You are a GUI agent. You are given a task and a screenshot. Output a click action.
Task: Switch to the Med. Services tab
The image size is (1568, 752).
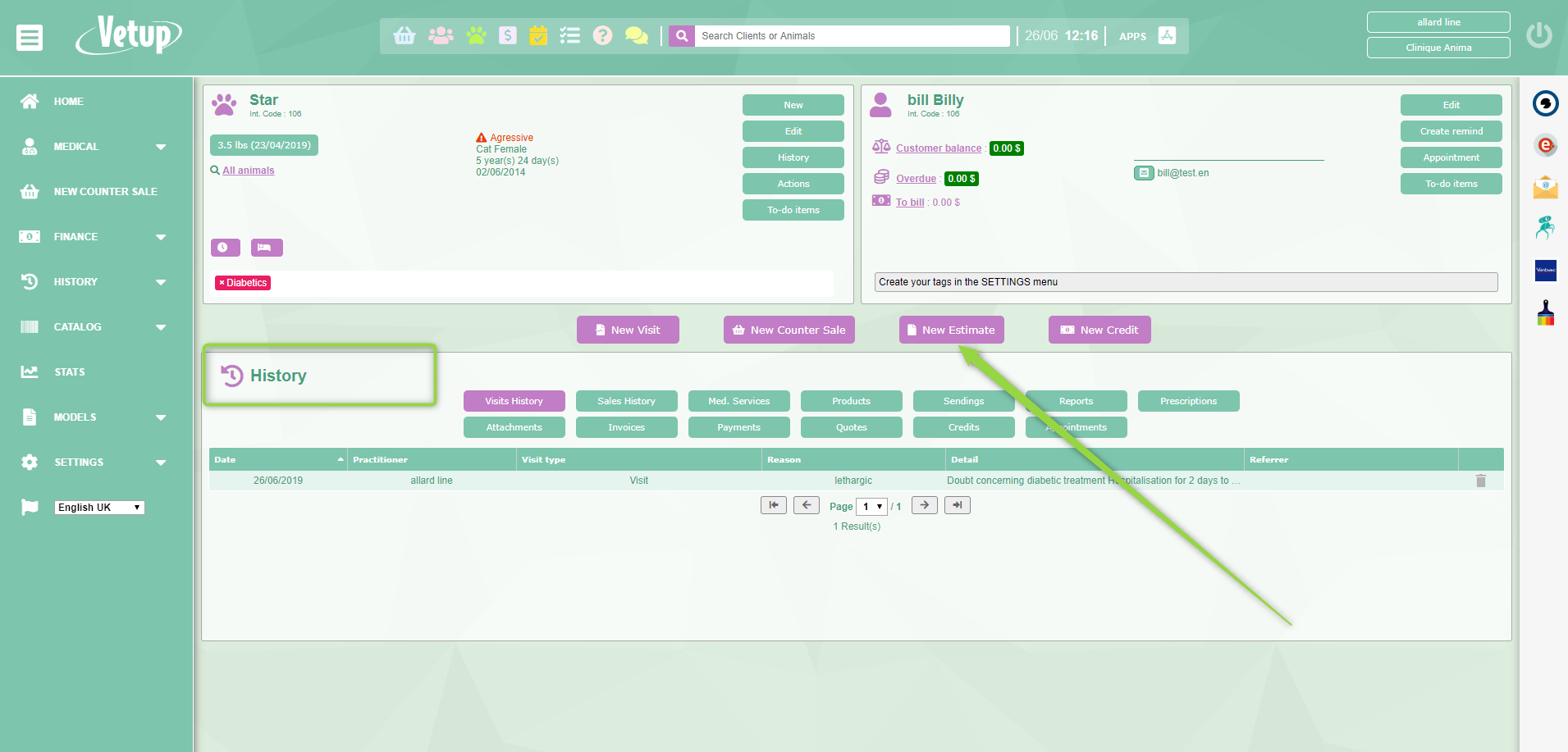point(739,401)
